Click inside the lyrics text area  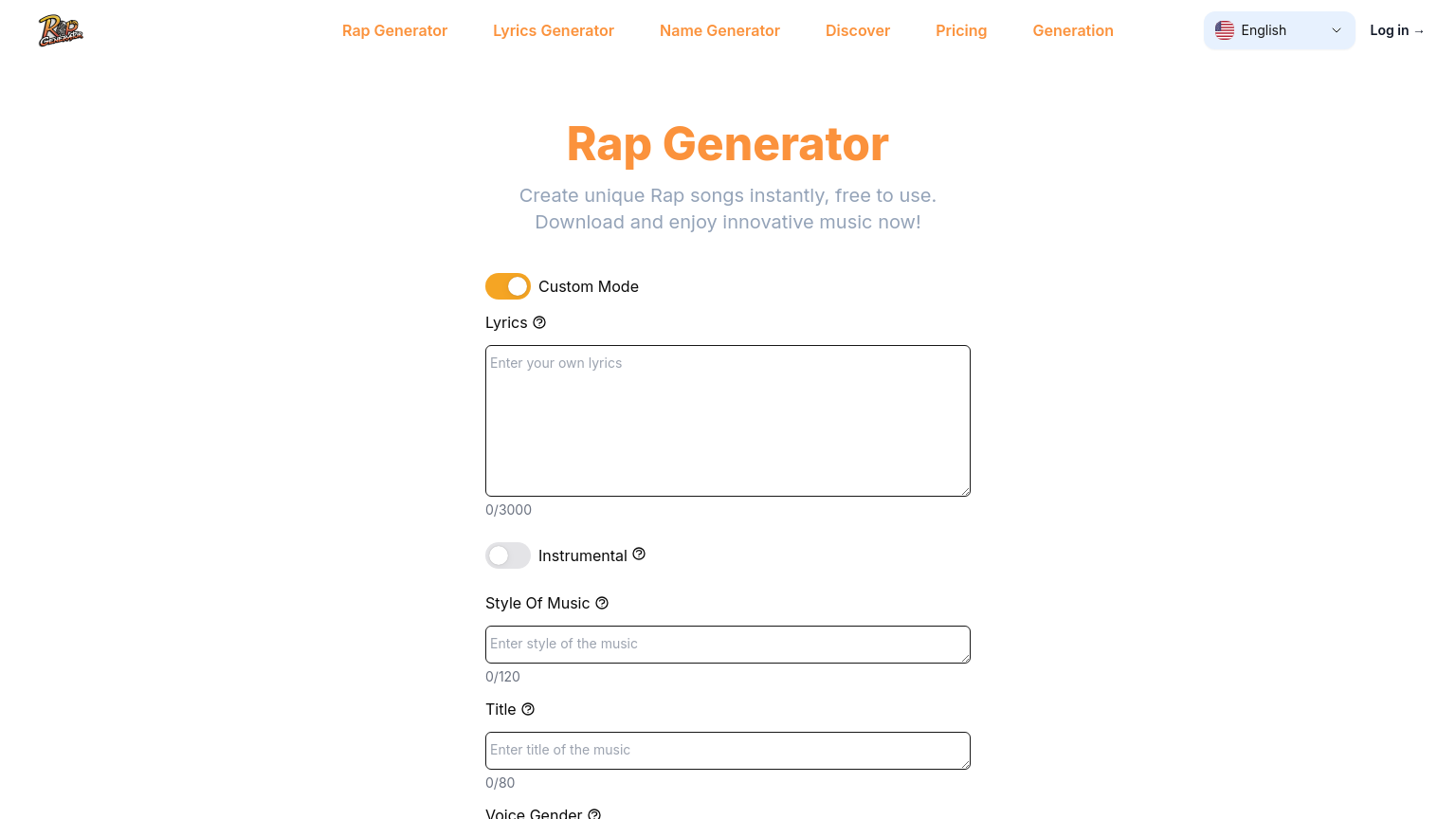727,420
